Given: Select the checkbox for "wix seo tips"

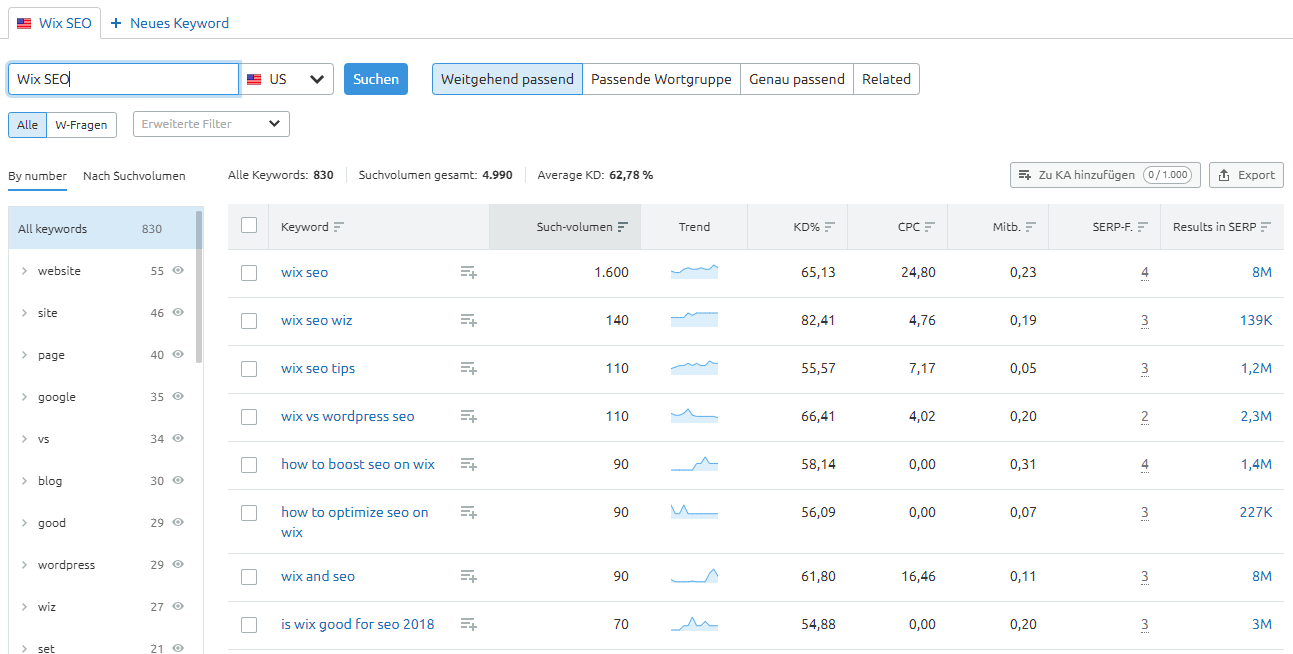Looking at the screenshot, I should tap(249, 368).
